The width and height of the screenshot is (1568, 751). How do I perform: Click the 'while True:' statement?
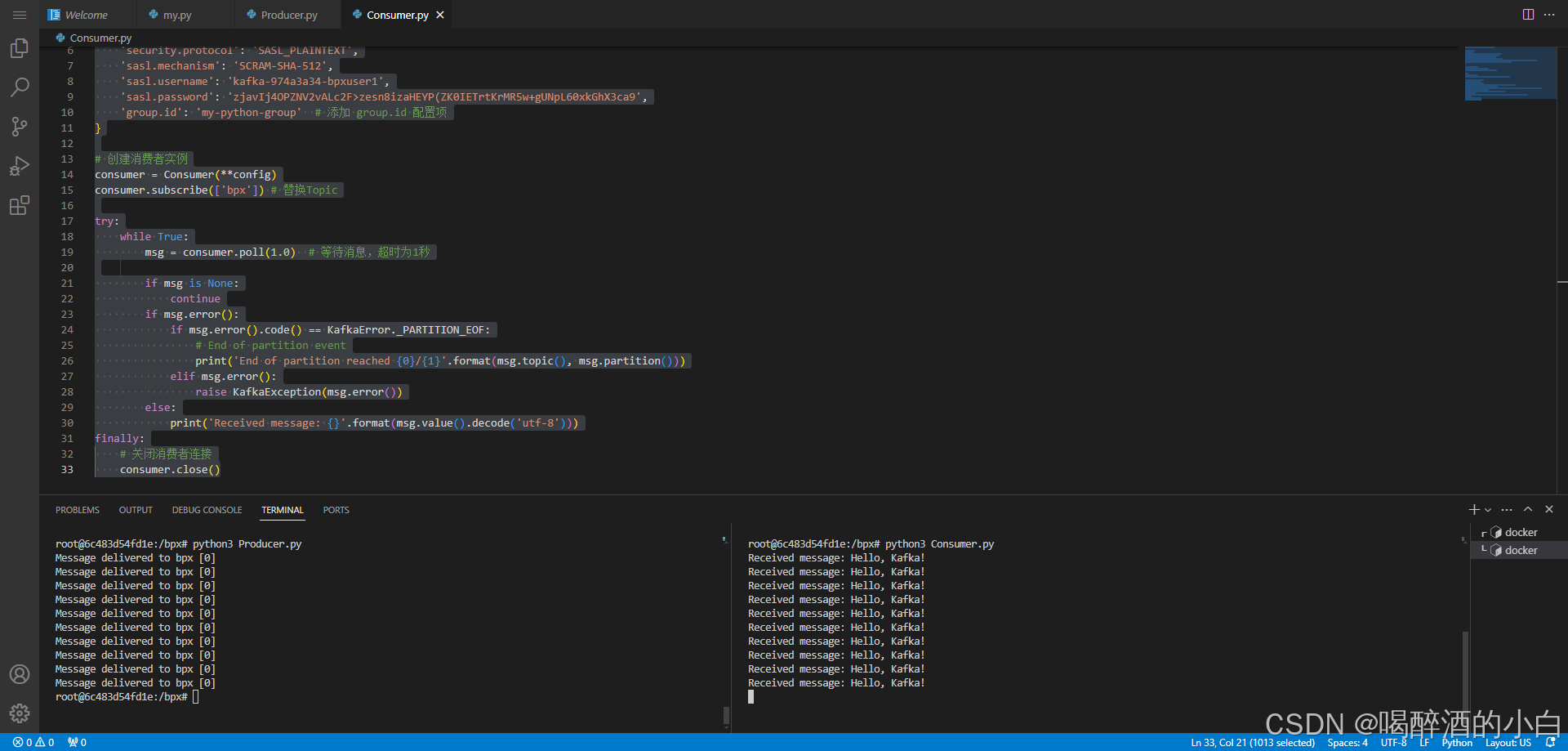pos(154,236)
